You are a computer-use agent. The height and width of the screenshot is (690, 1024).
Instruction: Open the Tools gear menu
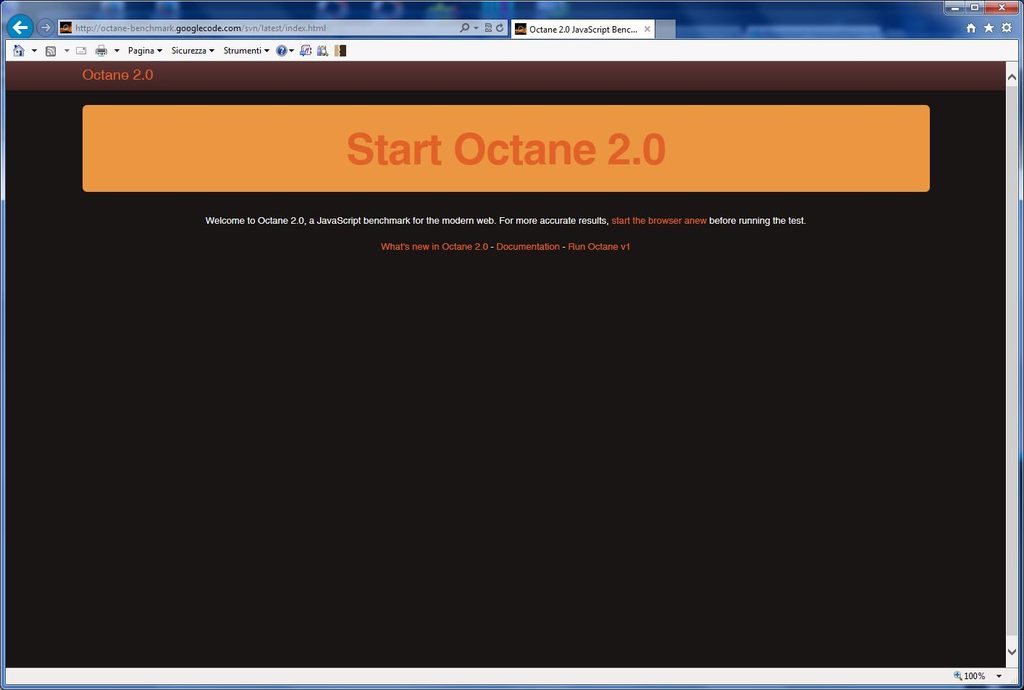click(1006, 28)
